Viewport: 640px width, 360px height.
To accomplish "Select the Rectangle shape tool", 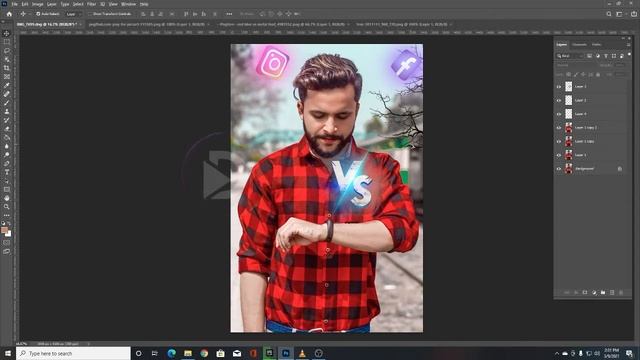I will [7, 189].
